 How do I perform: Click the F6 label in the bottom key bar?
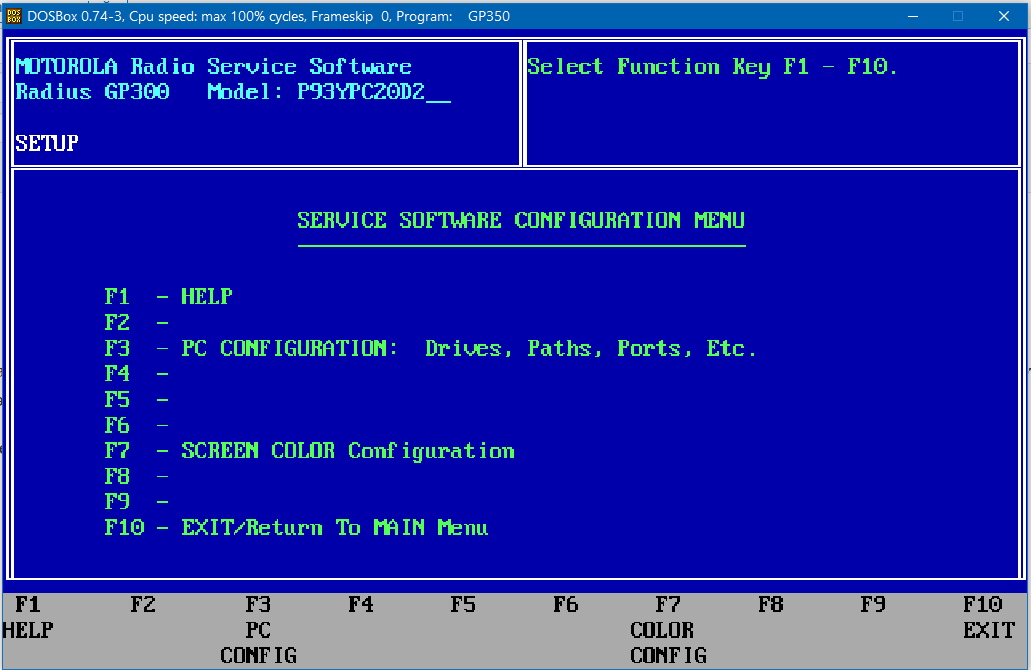coord(566,604)
